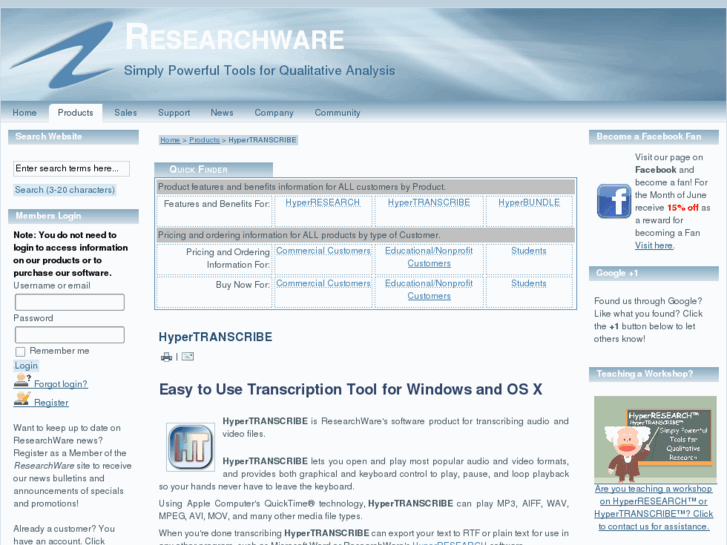727x545 pixels.
Task: Open Pricing info for Students
Action: click(x=529, y=251)
